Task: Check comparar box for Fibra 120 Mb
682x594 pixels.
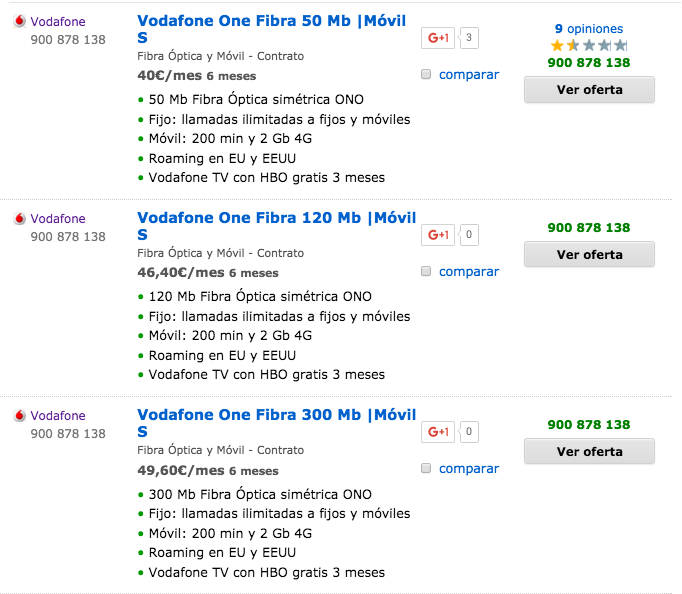Action: (x=427, y=272)
